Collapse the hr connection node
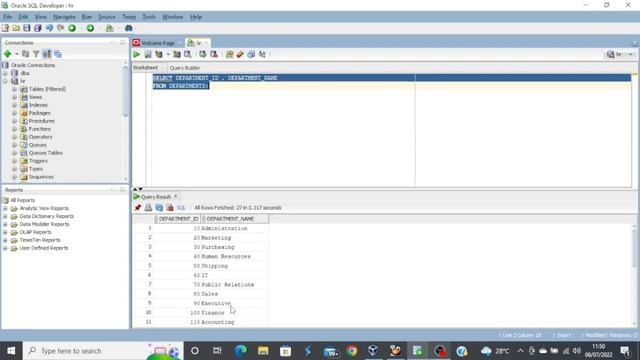Image resolution: width=640 pixels, height=360 pixels. tap(5, 81)
